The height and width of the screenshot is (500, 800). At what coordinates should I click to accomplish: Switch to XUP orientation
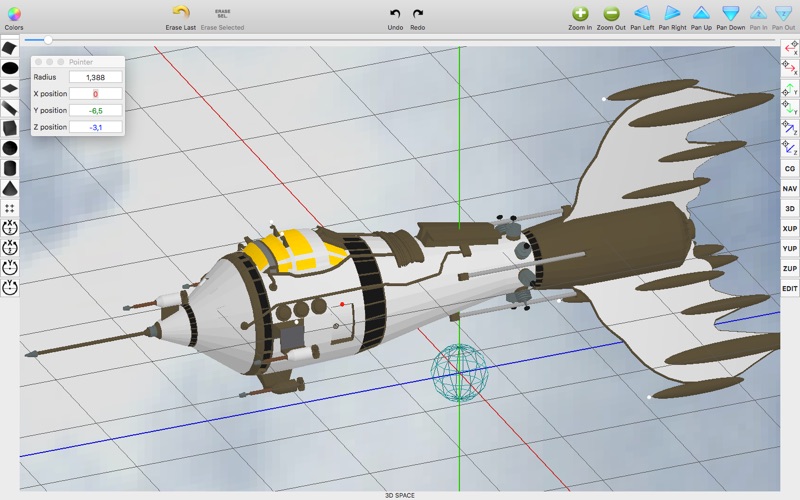point(790,228)
